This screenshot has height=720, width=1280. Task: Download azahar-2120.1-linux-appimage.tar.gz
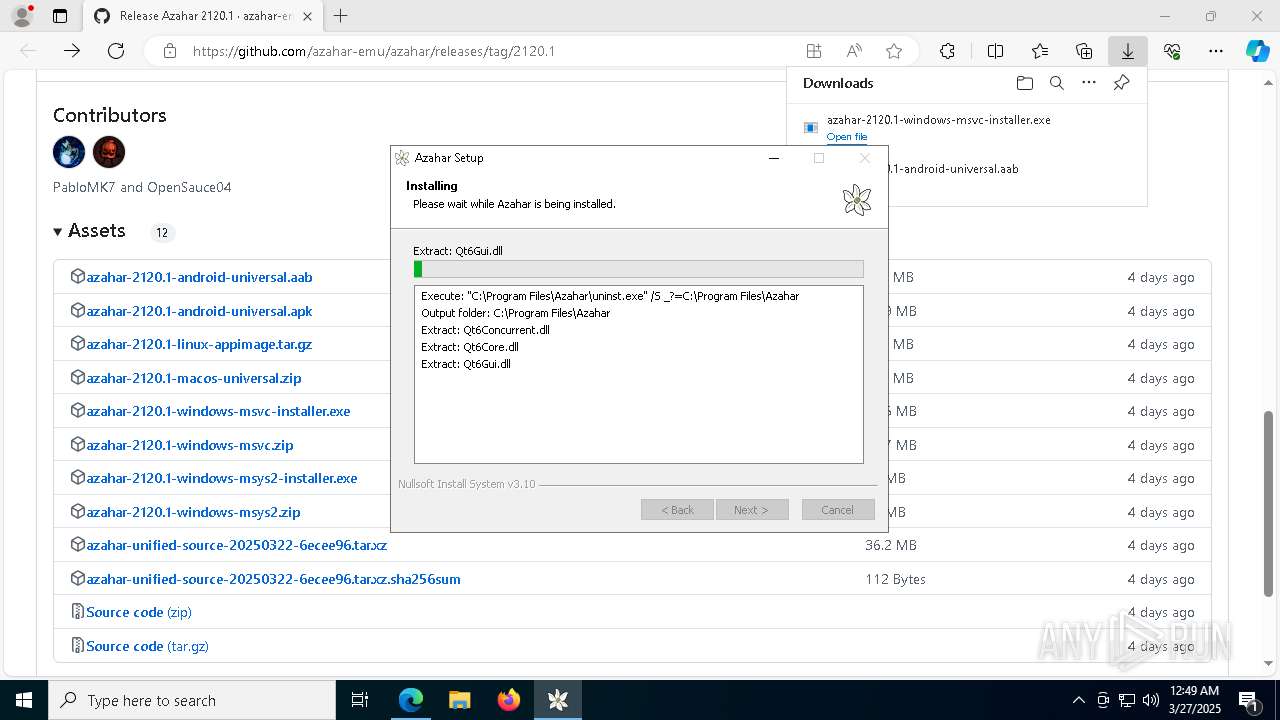pos(199,344)
